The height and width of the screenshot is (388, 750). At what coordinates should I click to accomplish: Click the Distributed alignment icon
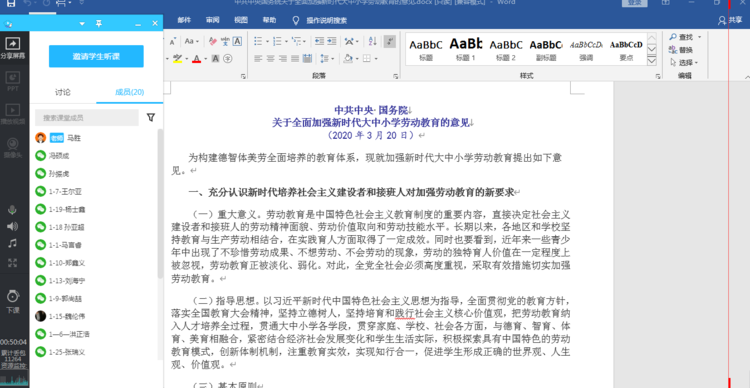(x=307, y=58)
